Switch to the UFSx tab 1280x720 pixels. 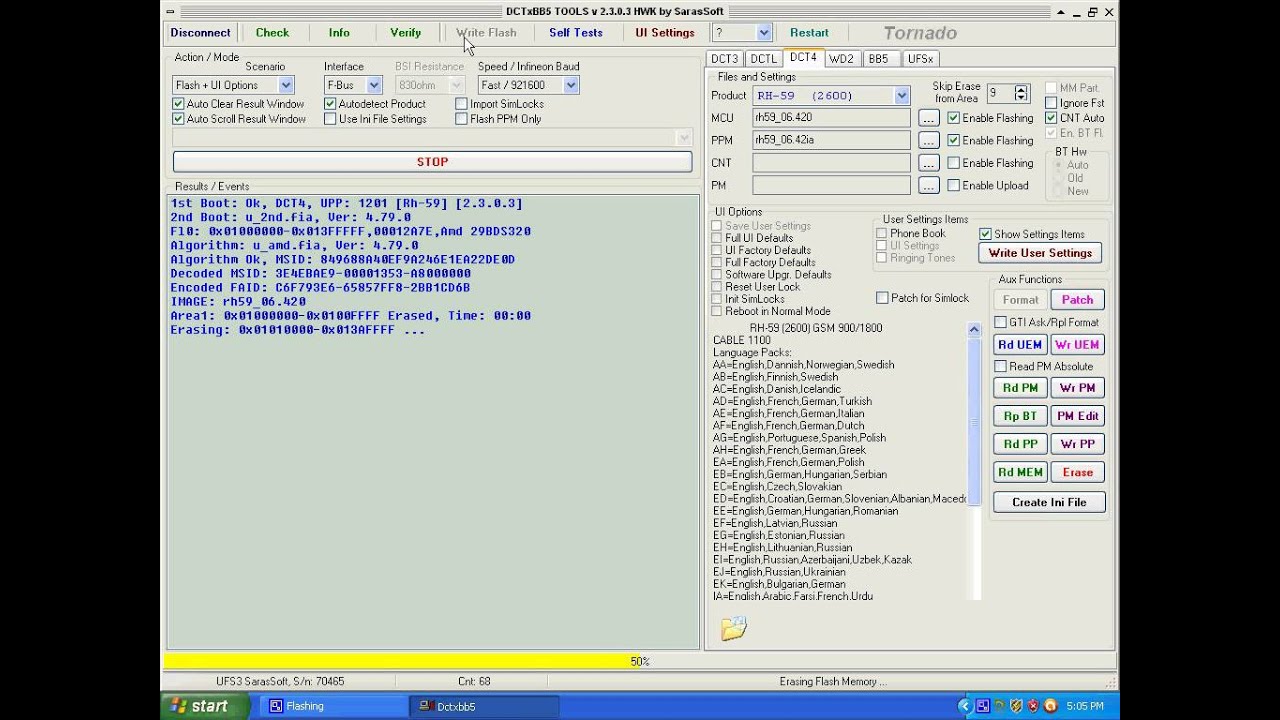click(x=920, y=59)
